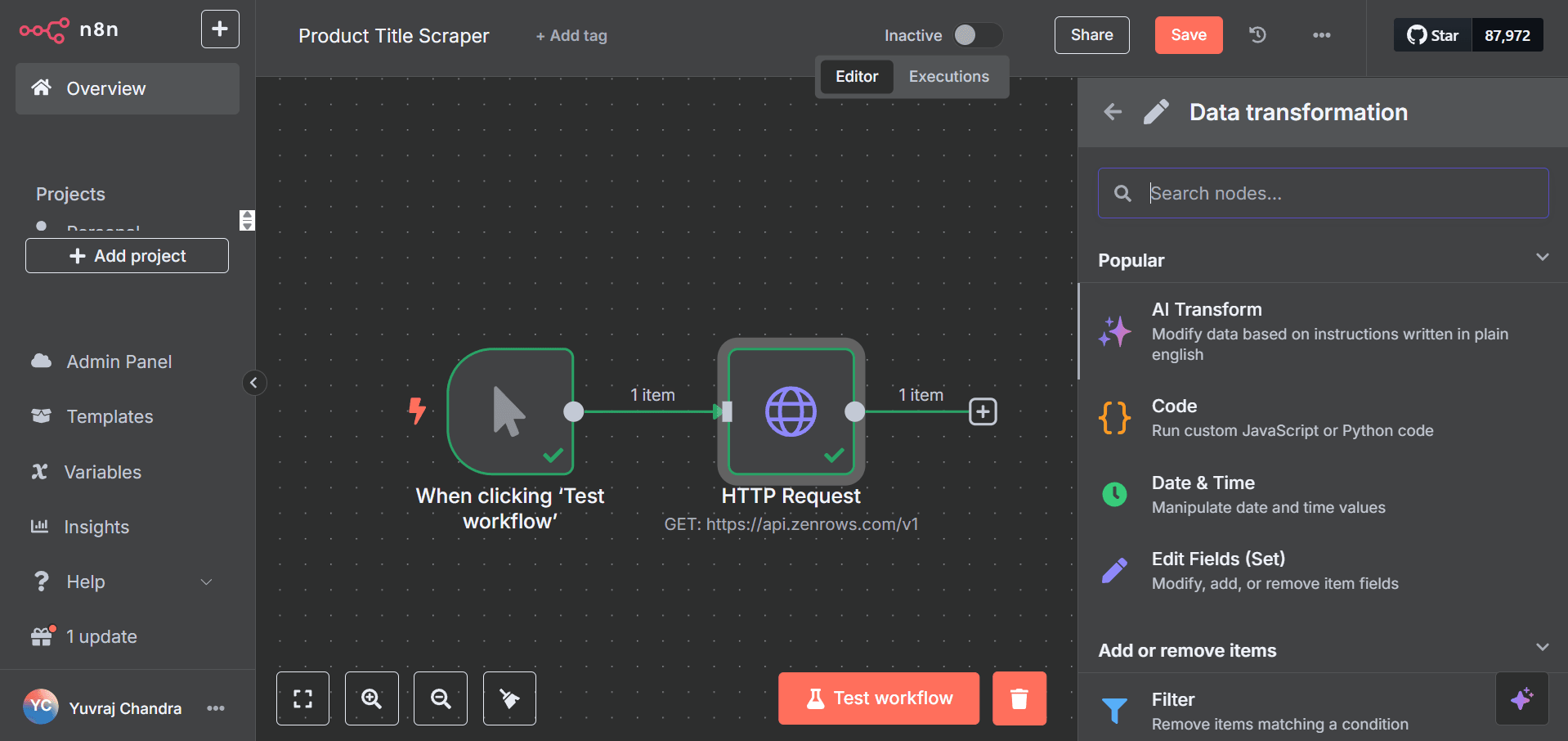Open workflow history clock icon

pyautogui.click(x=1257, y=35)
